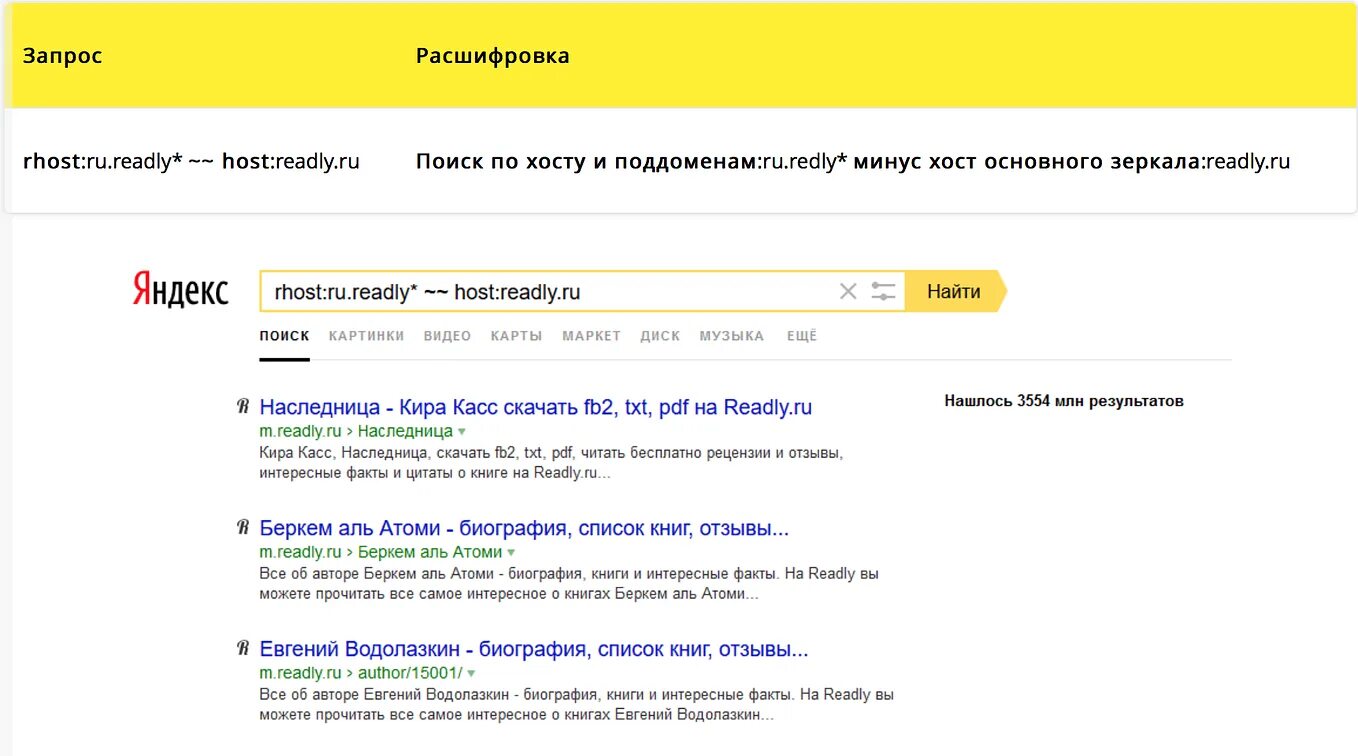Switch to the Картинки tab
This screenshot has width=1358, height=756.
click(x=366, y=336)
